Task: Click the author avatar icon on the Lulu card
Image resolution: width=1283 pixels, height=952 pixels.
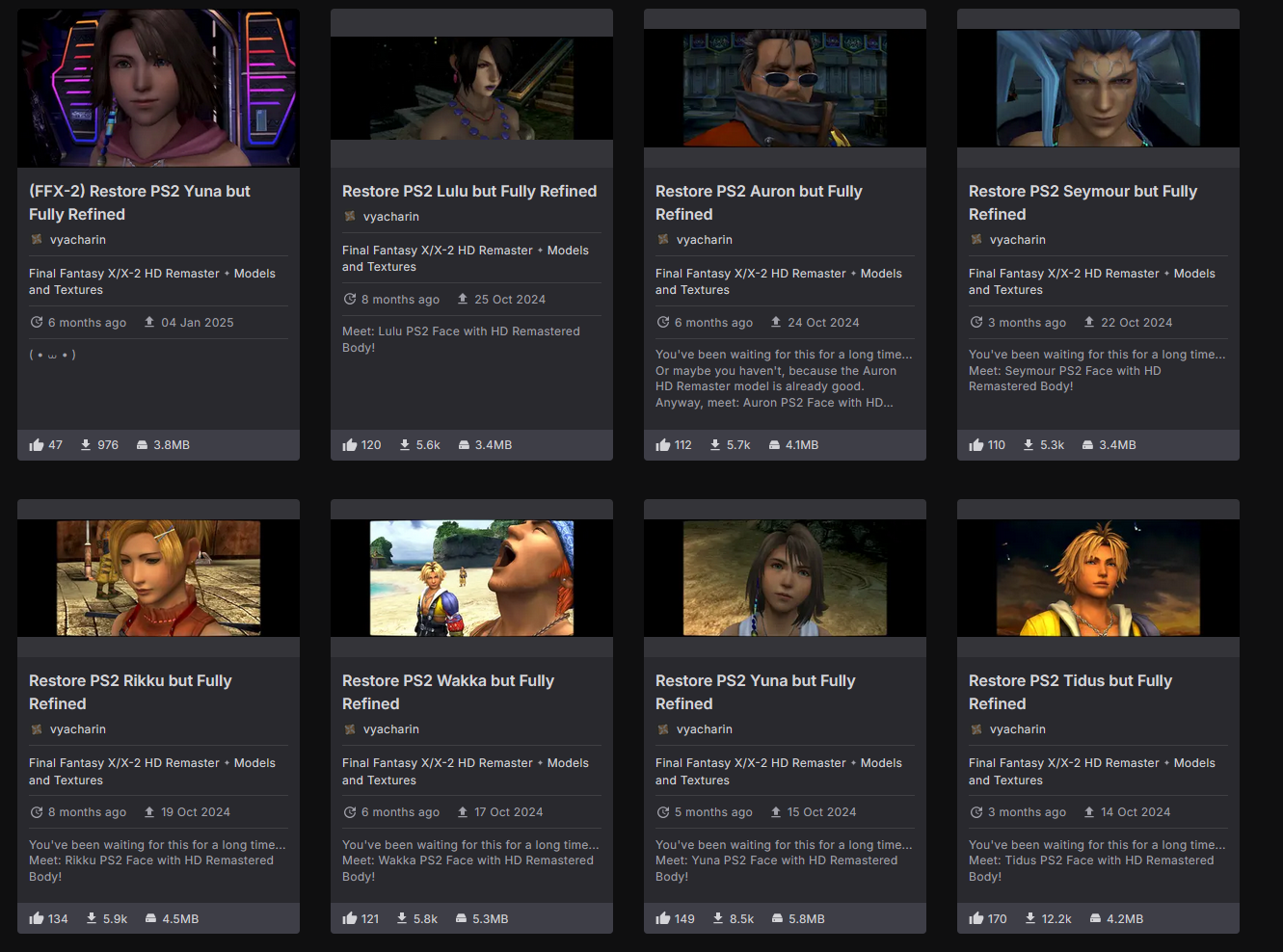Action: (350, 217)
